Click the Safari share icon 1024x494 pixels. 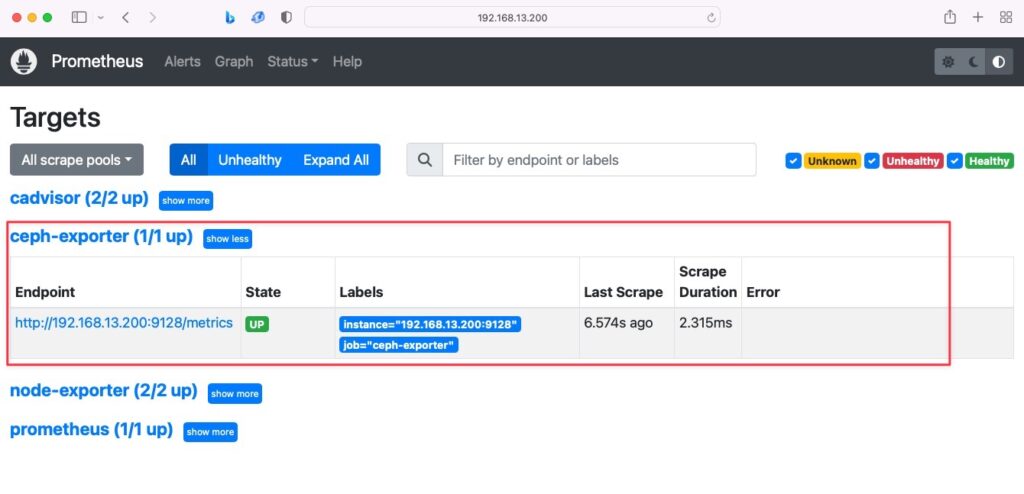coord(950,18)
